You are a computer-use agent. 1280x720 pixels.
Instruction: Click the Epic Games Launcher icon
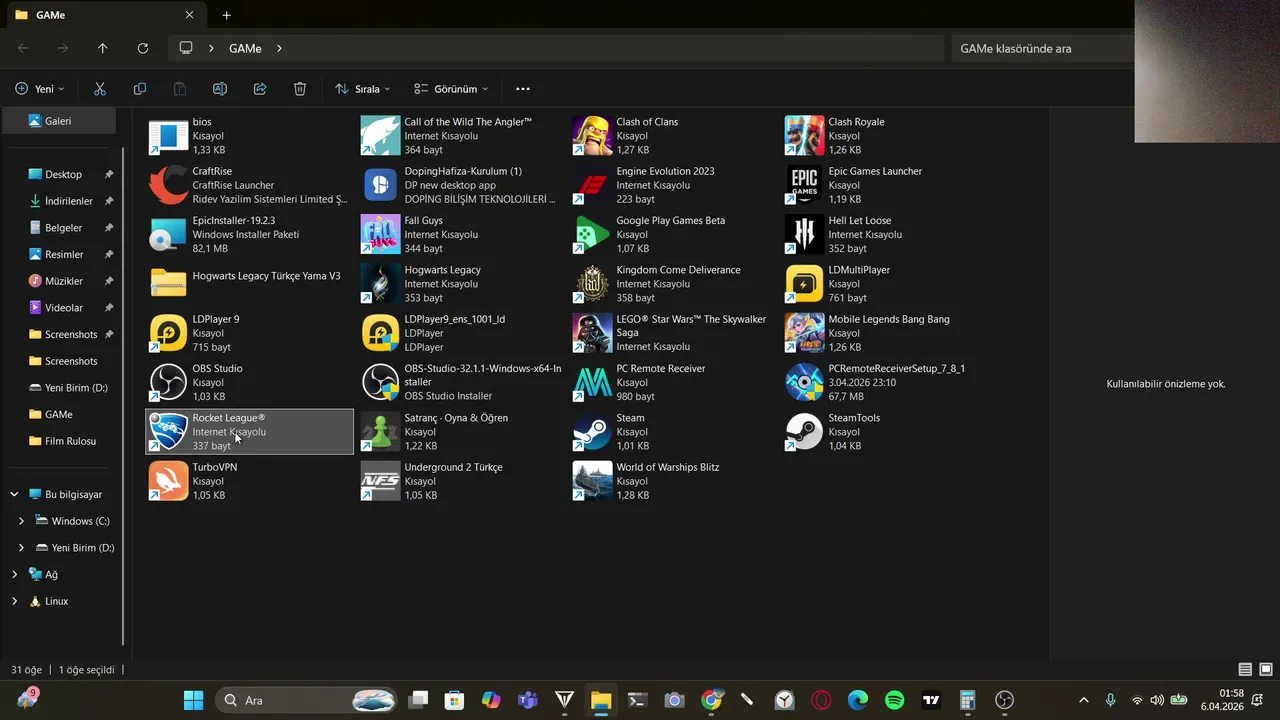[804, 185]
